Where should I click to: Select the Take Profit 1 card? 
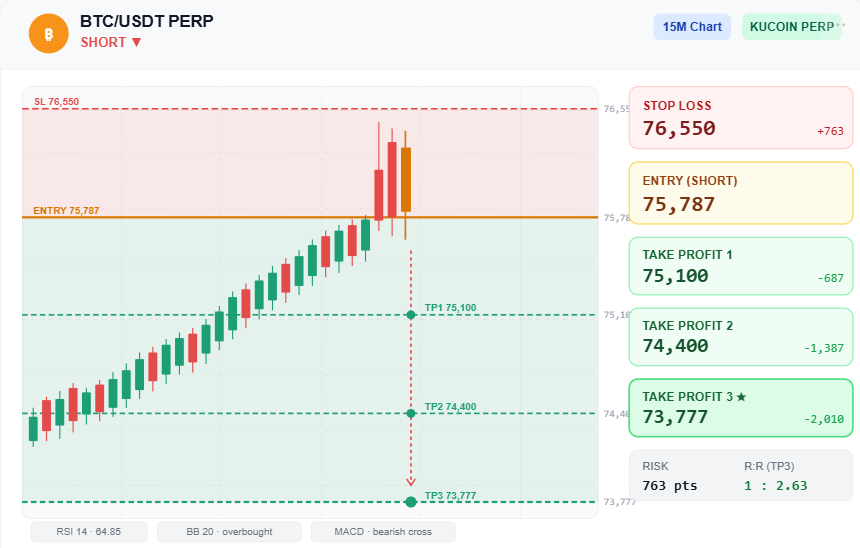[x=740, y=266]
